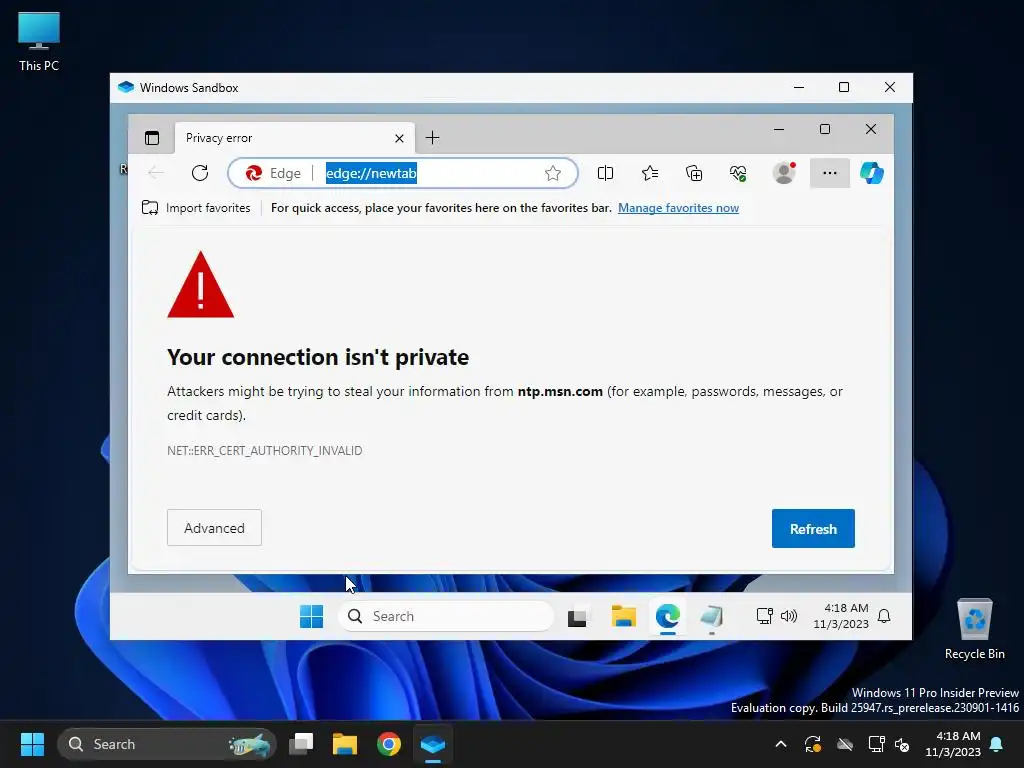Open Edge split screen icon
This screenshot has height=768, width=1024.
[605, 173]
